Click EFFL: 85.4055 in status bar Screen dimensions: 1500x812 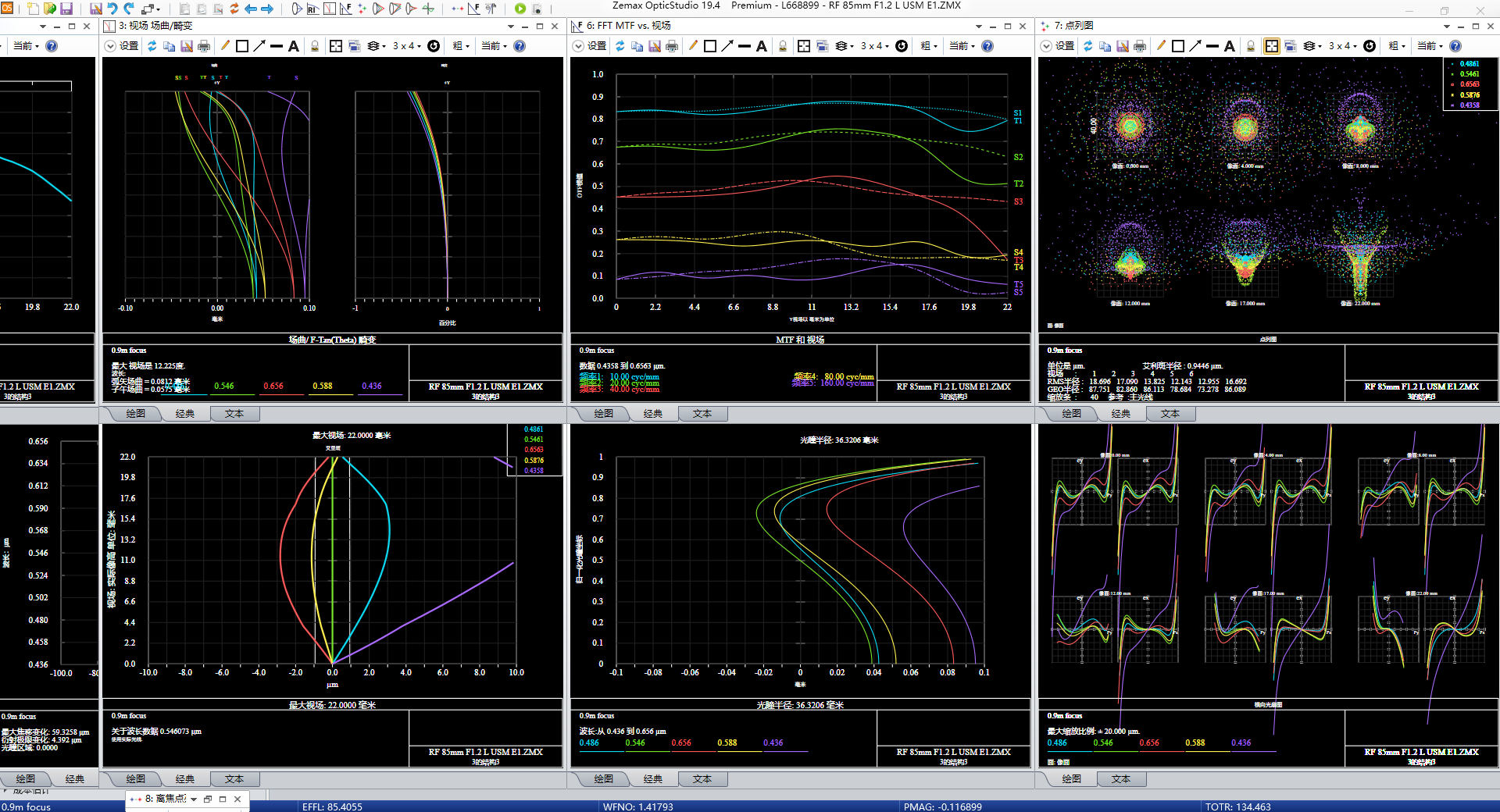tap(332, 807)
